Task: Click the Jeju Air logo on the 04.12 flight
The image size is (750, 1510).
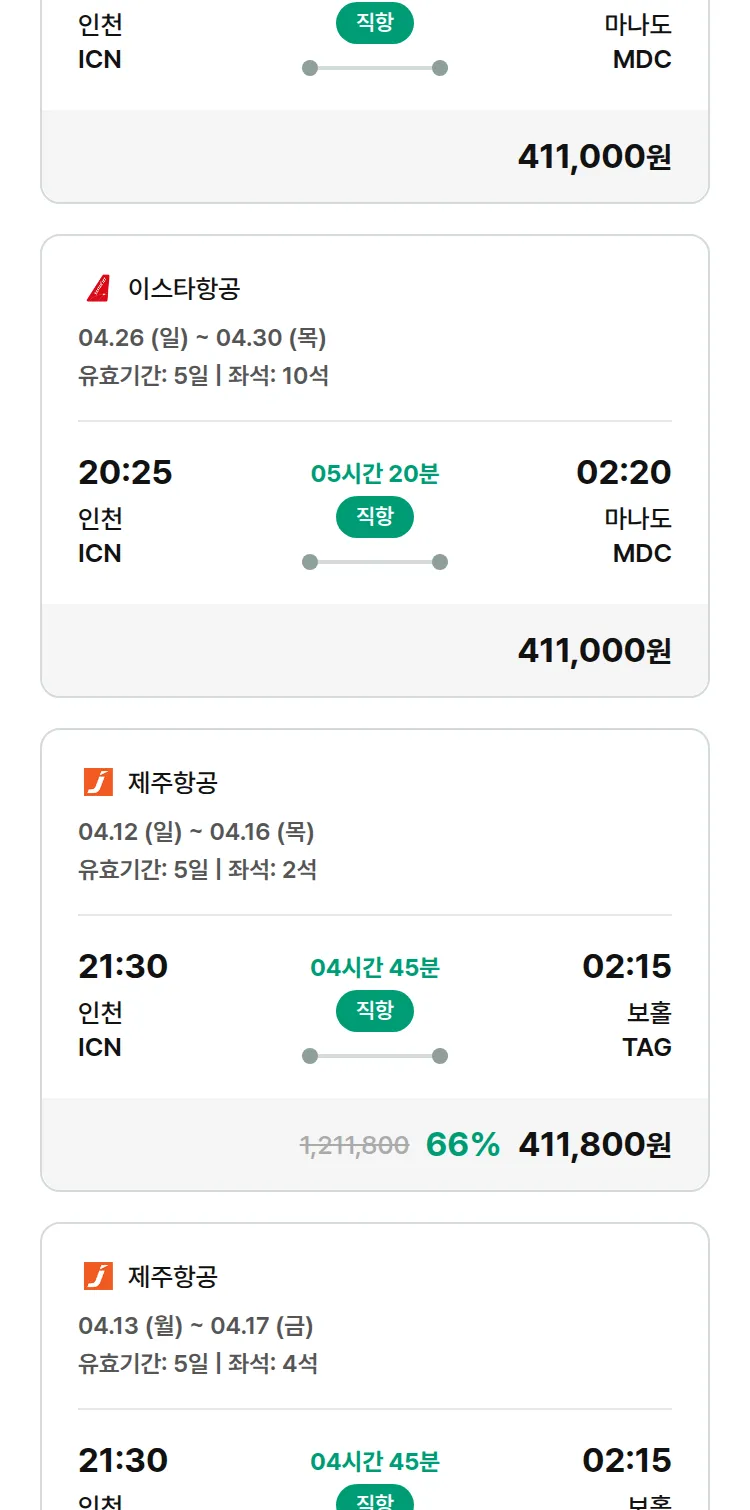Action: [98, 782]
